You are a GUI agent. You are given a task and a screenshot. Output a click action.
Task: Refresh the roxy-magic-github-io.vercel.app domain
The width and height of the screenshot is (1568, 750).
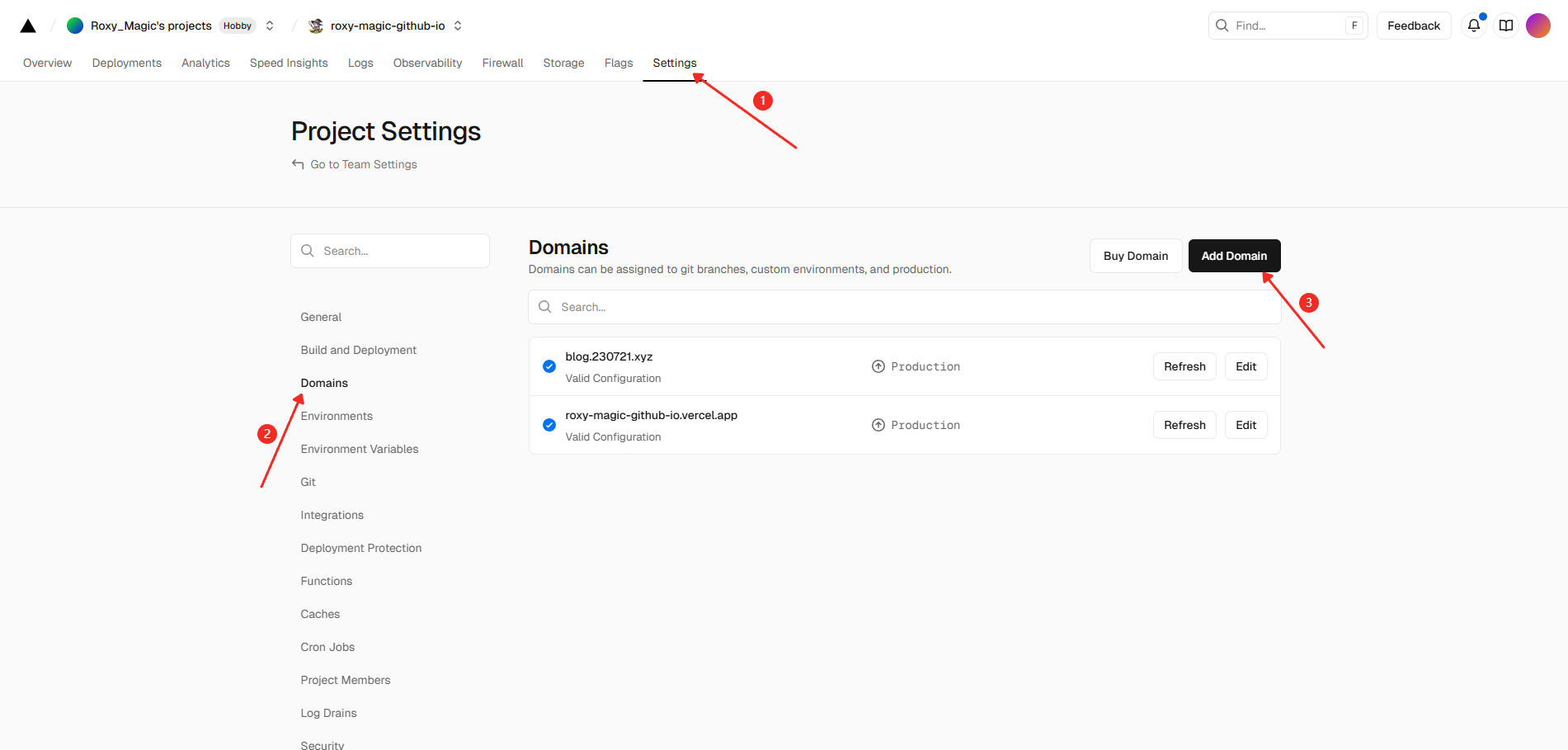1184,425
